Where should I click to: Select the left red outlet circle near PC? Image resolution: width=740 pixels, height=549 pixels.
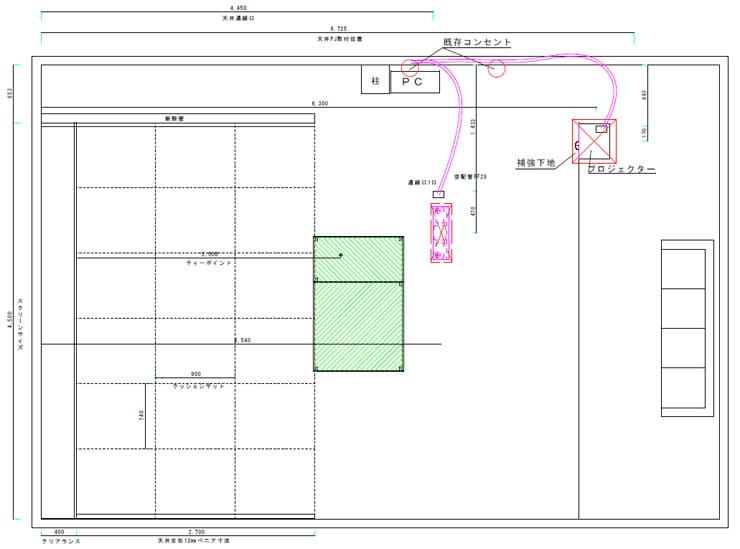point(409,68)
